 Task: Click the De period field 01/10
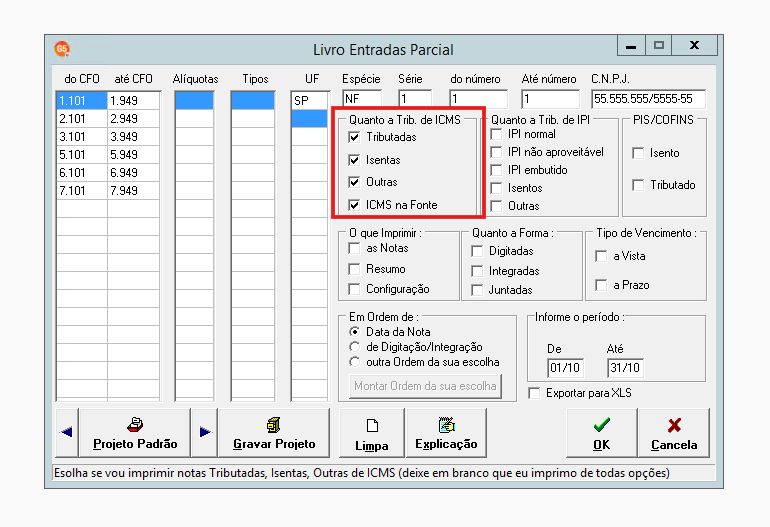565,368
